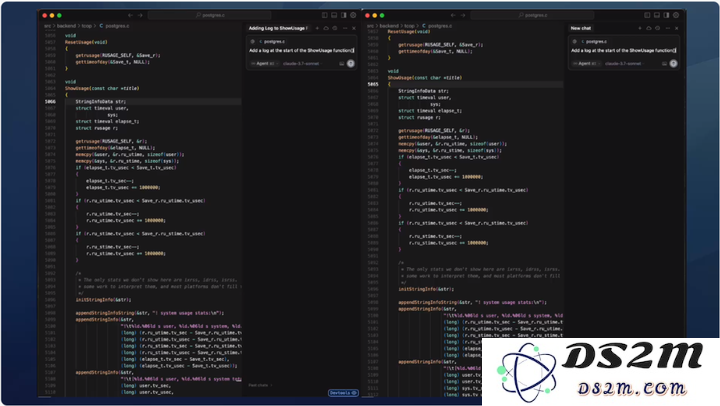Open the claude-3.7-sonnet model dropdown in the Adding Log chat
Screen dimensions: 720x406
(x=302, y=63)
